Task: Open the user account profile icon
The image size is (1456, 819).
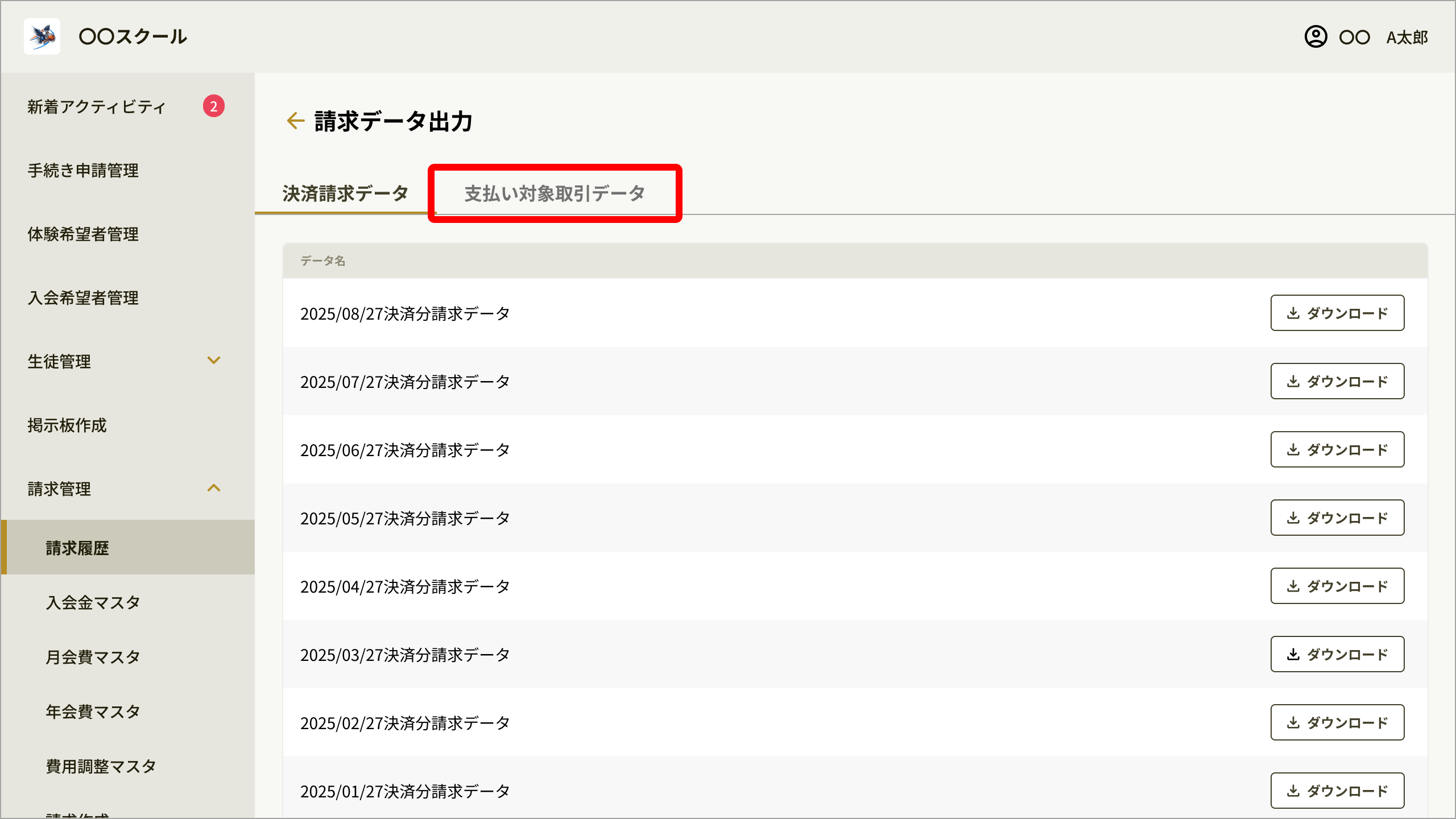Action: coord(1316,37)
